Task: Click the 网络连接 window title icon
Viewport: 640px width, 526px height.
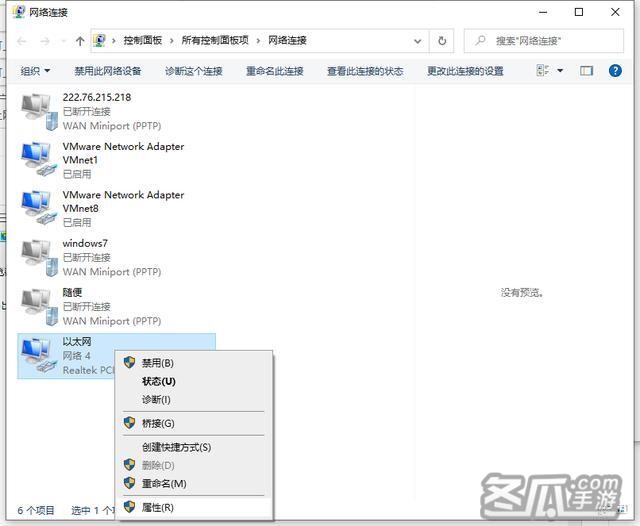Action: (x=19, y=12)
